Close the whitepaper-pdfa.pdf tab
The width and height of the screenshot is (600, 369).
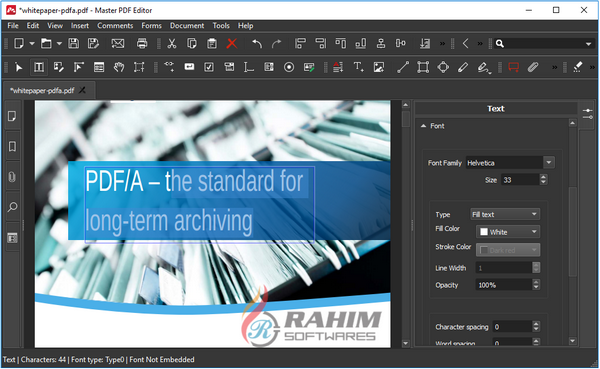point(82,91)
